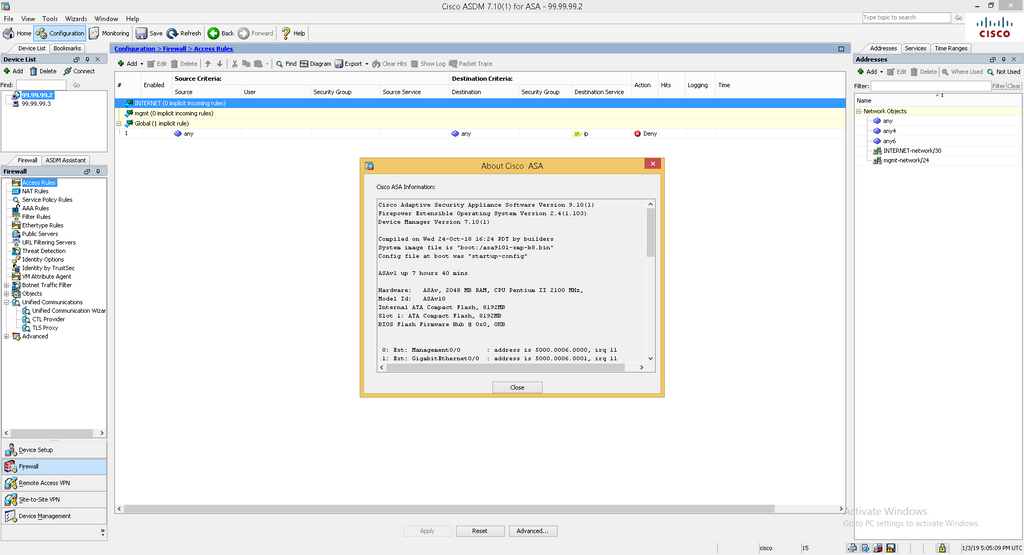Image resolution: width=1024 pixels, height=555 pixels.
Task: Collapse the Unified Communications node
Action: click(x=7, y=302)
